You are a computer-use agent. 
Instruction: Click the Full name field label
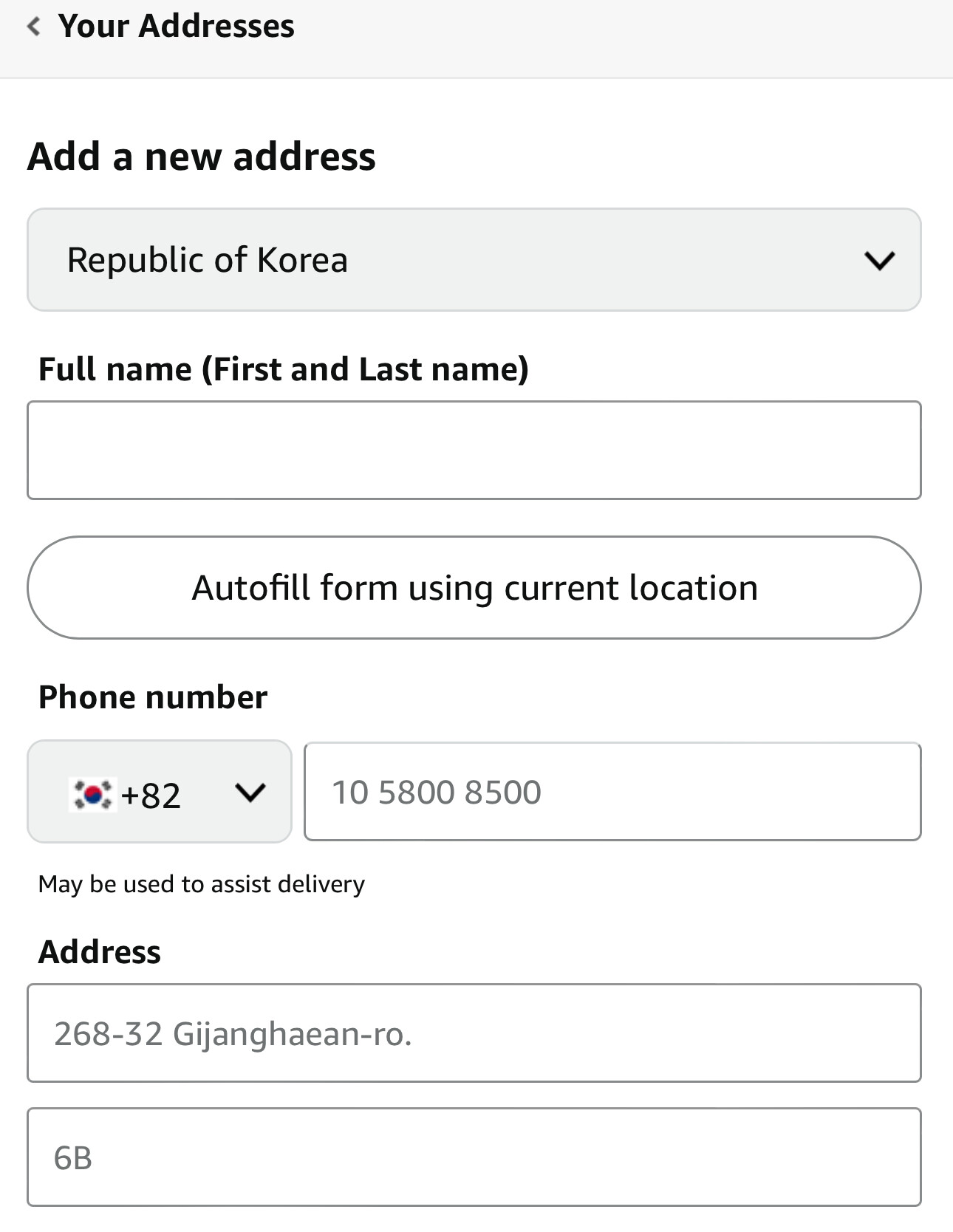click(x=284, y=369)
